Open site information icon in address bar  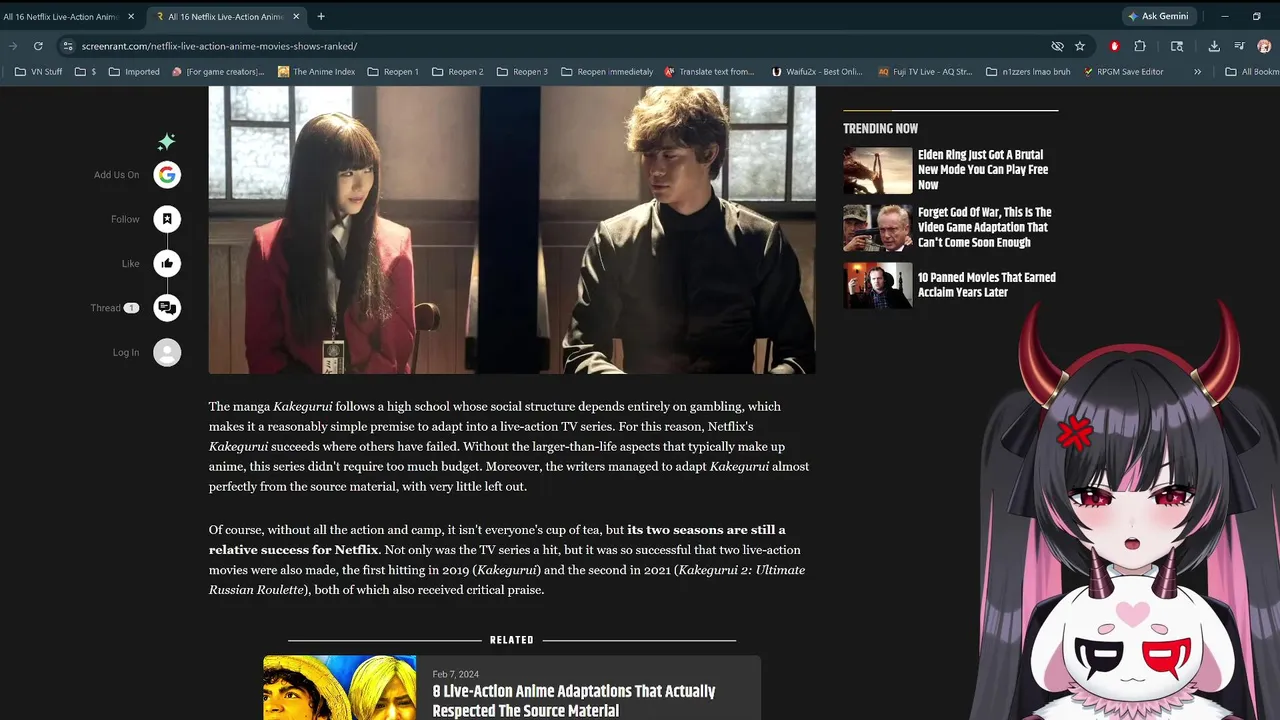[x=67, y=46]
